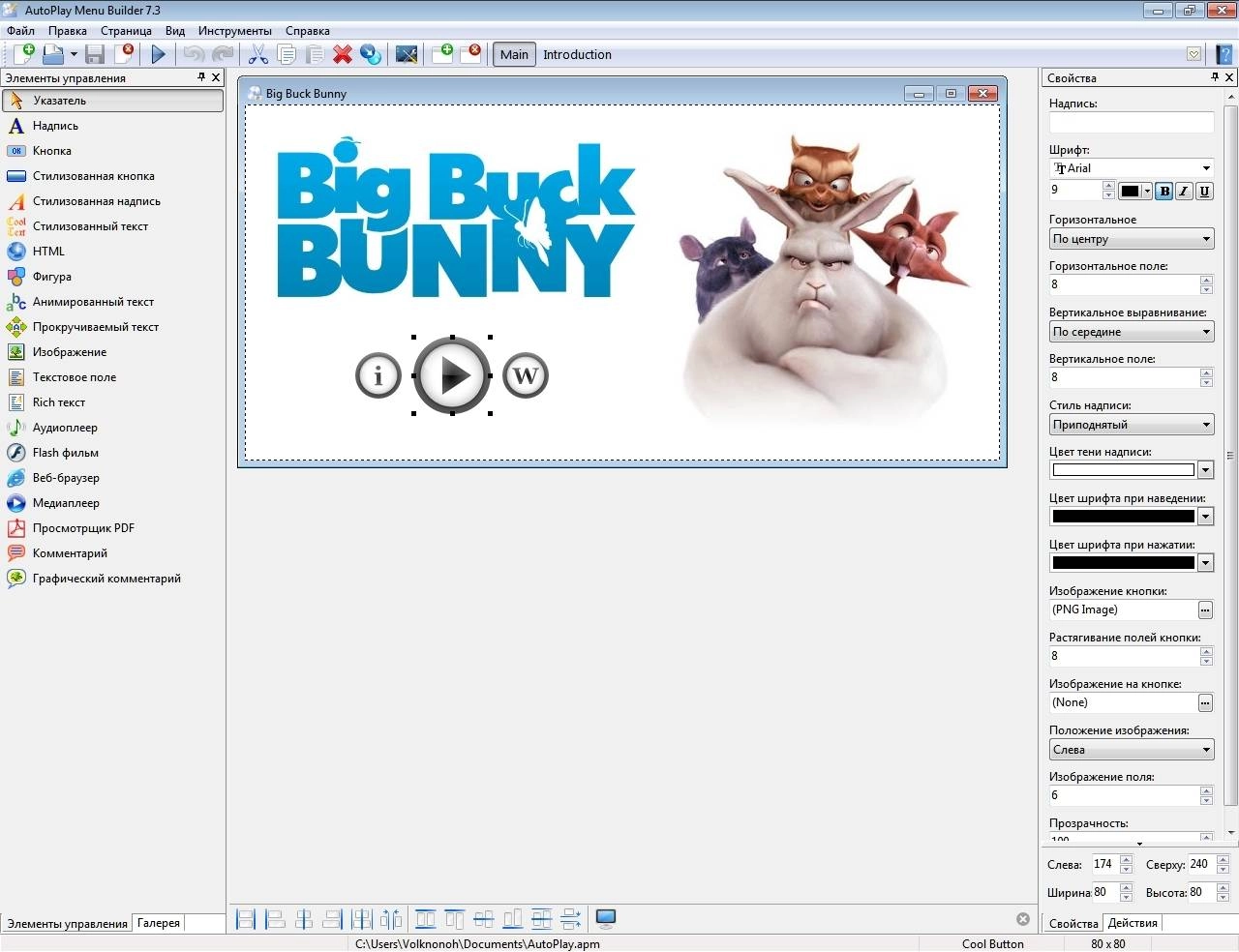Toggle italic font style
The height and width of the screenshot is (952, 1239).
(1184, 191)
